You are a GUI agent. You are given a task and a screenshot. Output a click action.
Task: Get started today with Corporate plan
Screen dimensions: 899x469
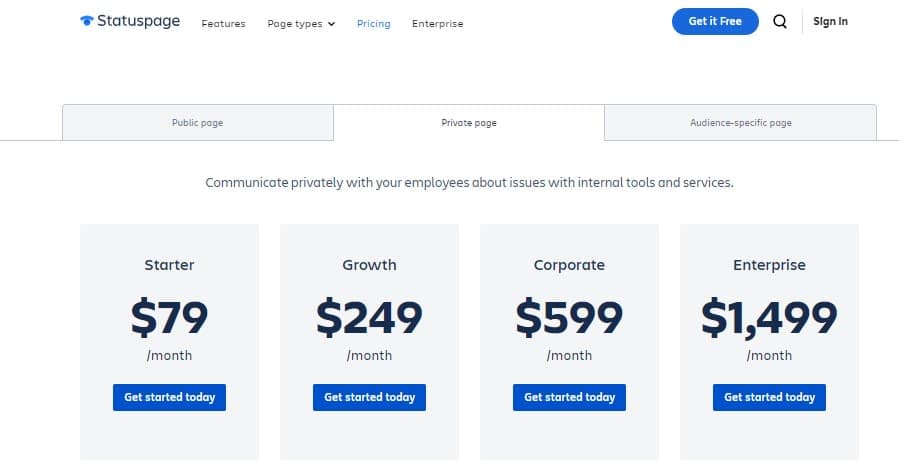coord(569,397)
